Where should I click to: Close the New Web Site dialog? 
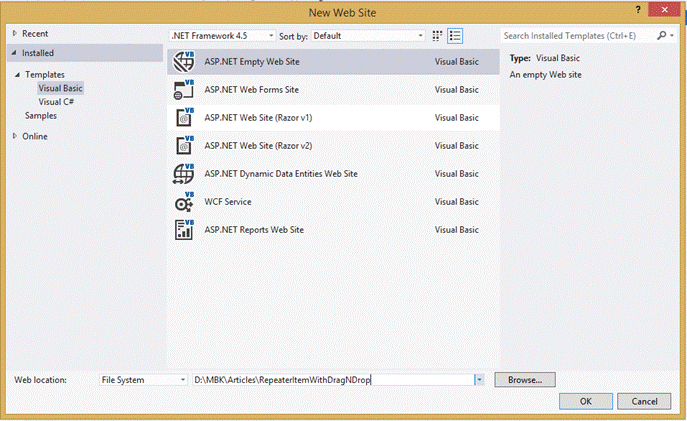click(664, 9)
